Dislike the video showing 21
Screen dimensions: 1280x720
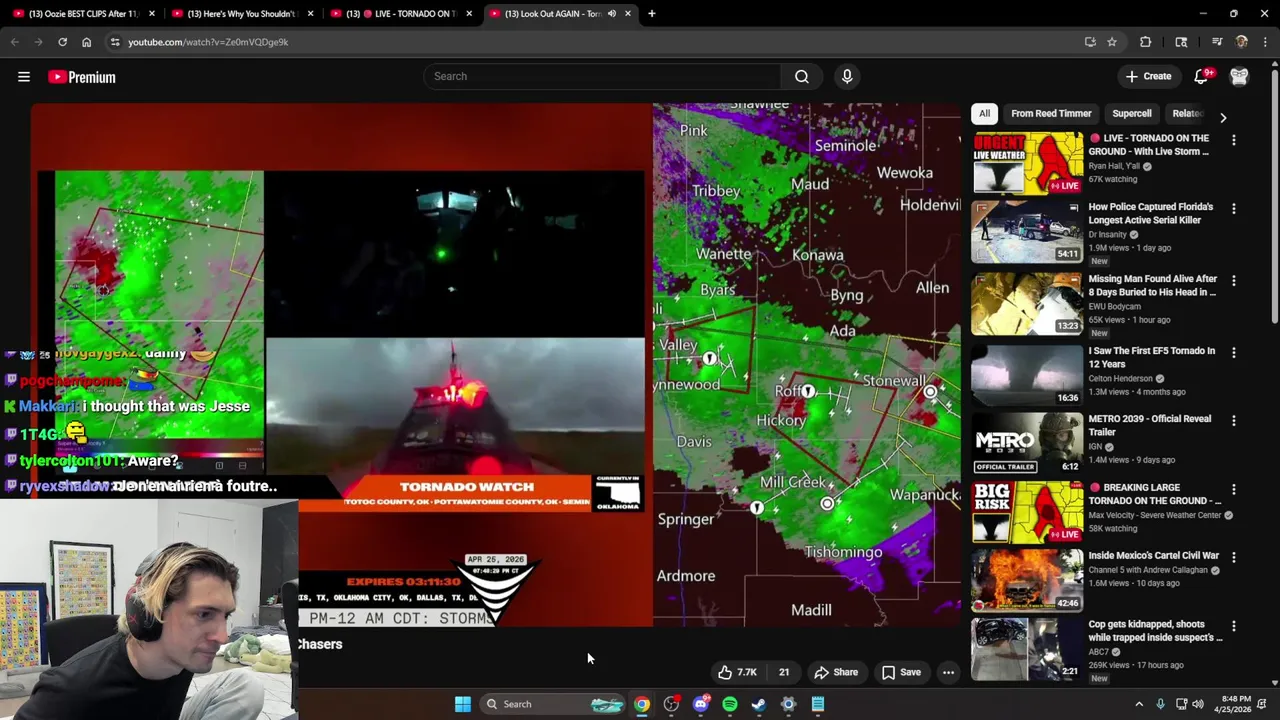pos(782,672)
